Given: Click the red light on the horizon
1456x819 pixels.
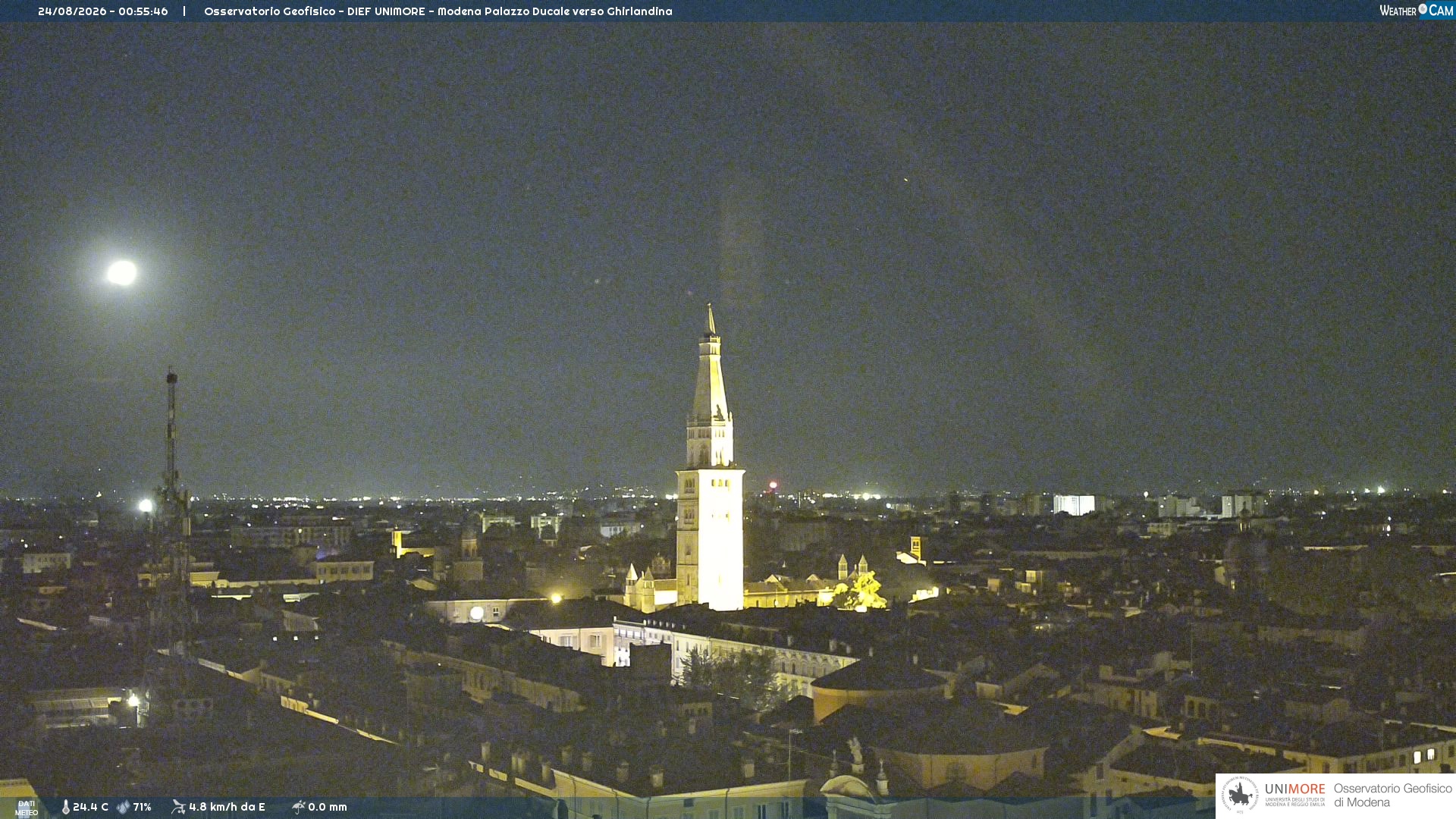Looking at the screenshot, I should coord(773,485).
